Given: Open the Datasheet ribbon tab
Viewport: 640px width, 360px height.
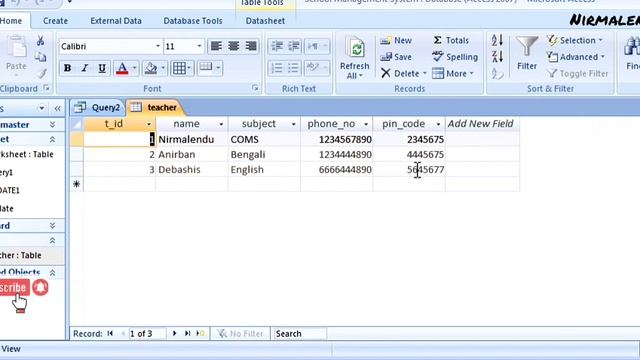Looking at the screenshot, I should coord(265,21).
